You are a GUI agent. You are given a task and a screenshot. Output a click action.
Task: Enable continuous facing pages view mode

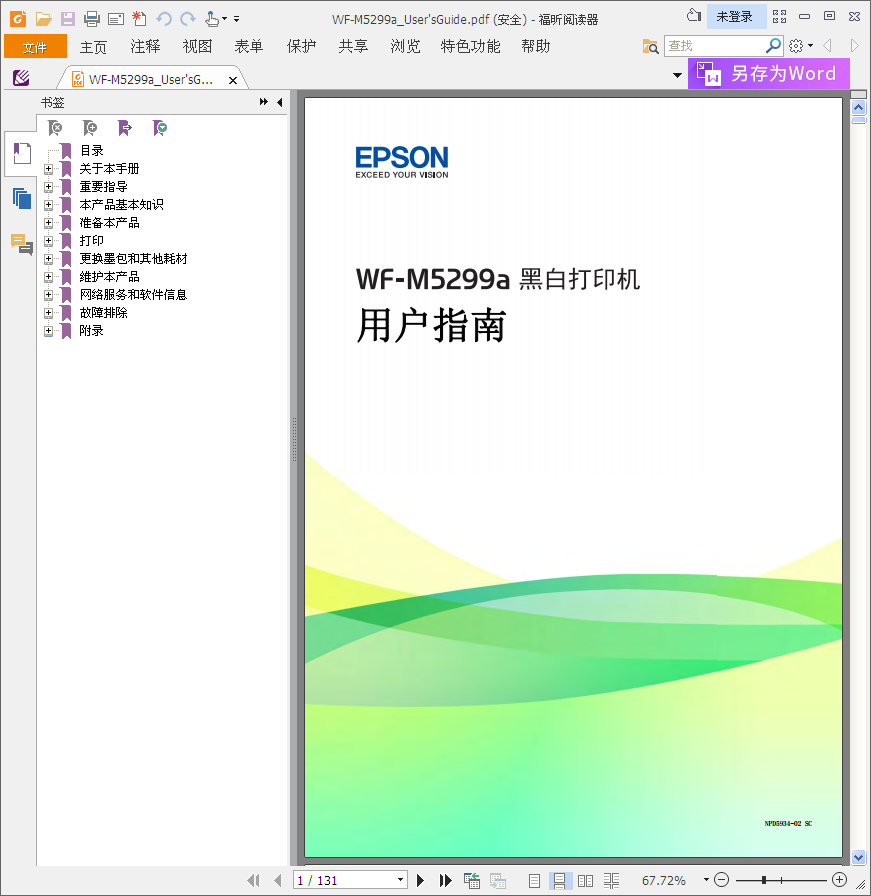[612, 881]
